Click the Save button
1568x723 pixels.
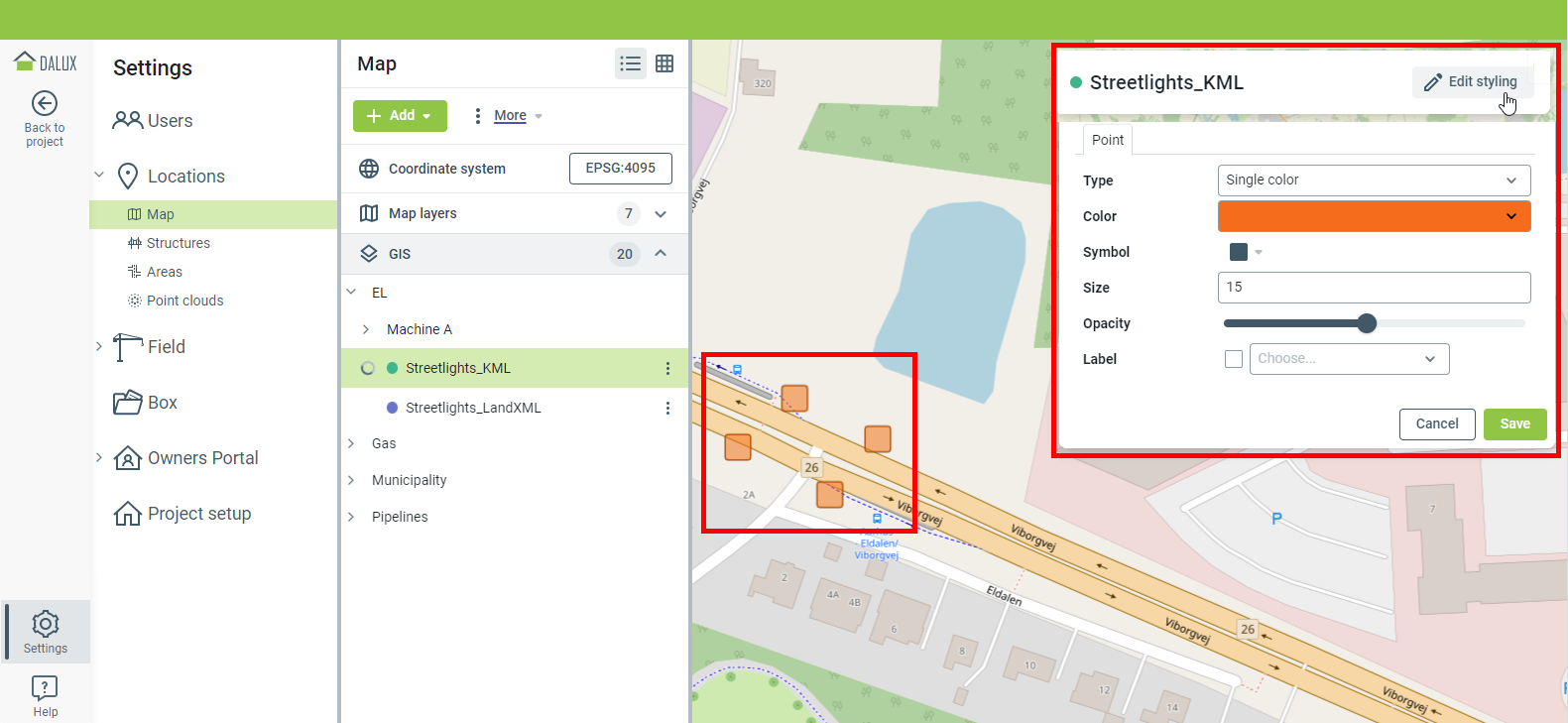1514,424
